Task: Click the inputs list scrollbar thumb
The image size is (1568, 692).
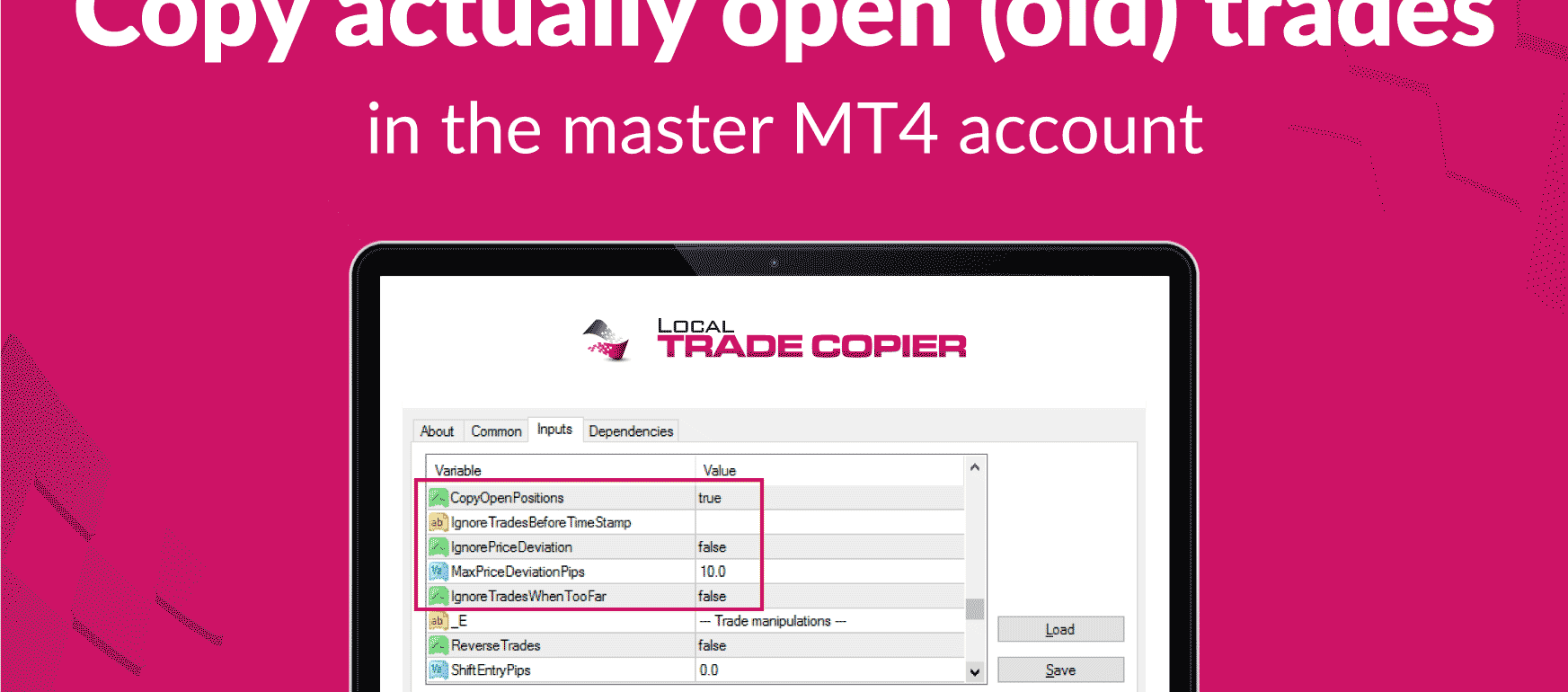Action: tap(975, 609)
